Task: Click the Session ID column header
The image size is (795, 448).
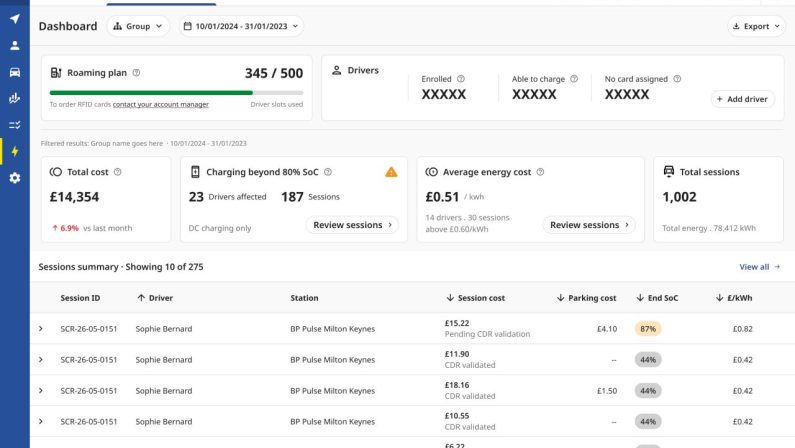Action: point(80,297)
